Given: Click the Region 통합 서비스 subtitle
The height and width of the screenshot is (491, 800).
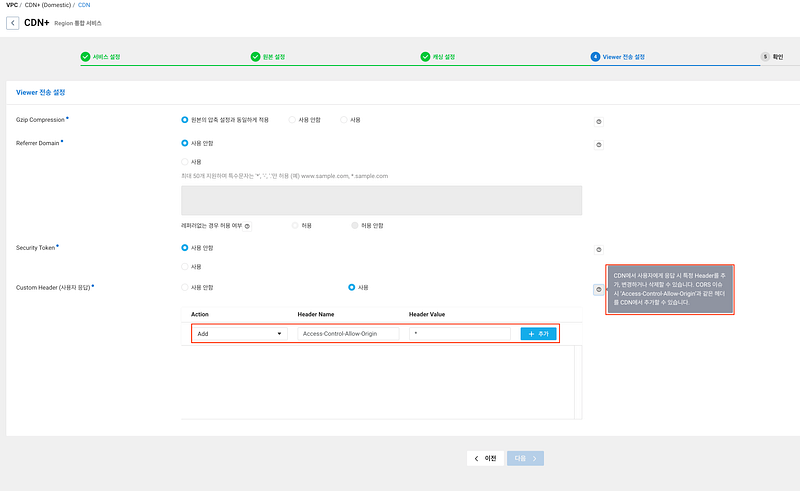Looking at the screenshot, I should [x=78, y=23].
